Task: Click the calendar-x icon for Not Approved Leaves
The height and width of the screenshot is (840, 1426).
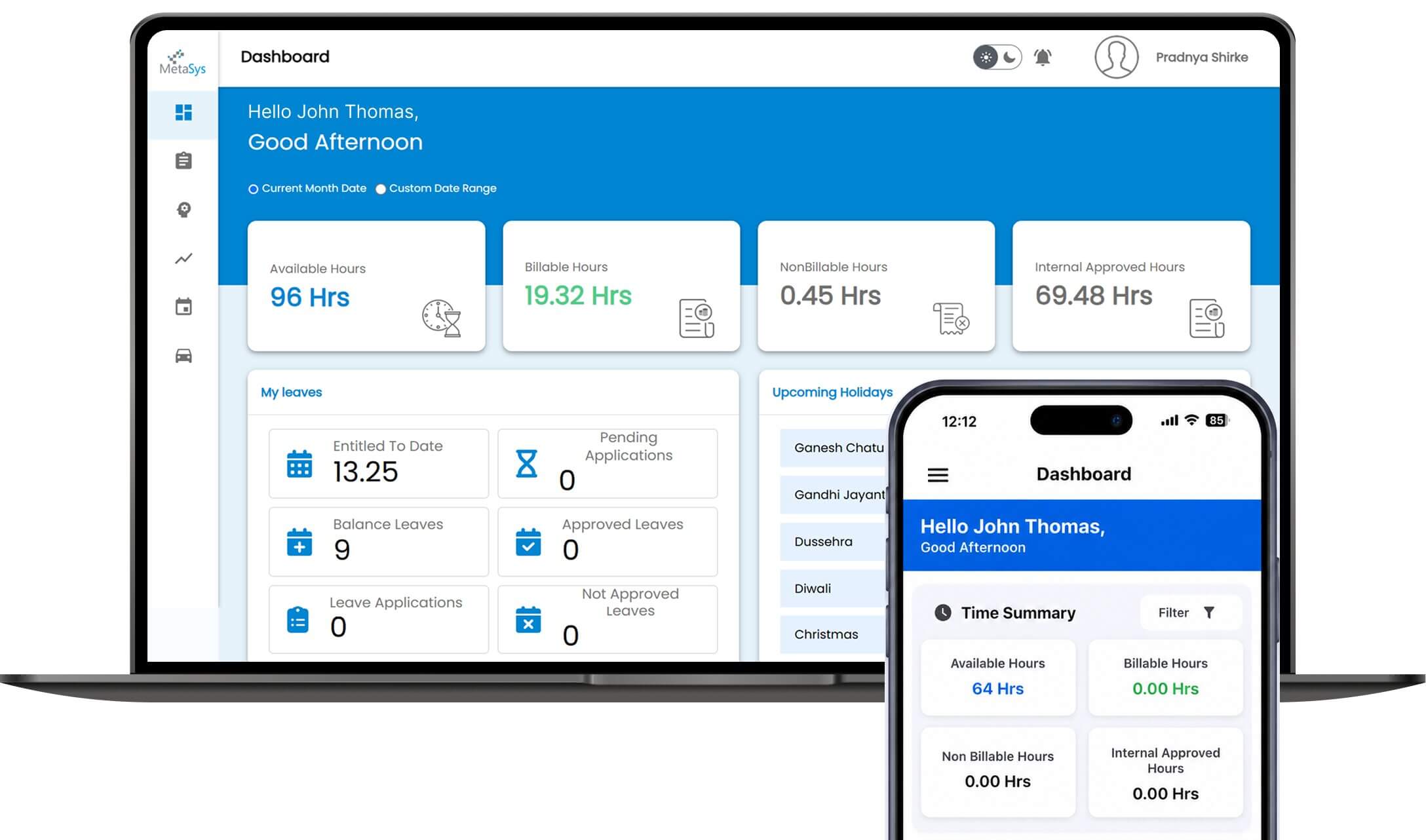Action: [x=528, y=620]
